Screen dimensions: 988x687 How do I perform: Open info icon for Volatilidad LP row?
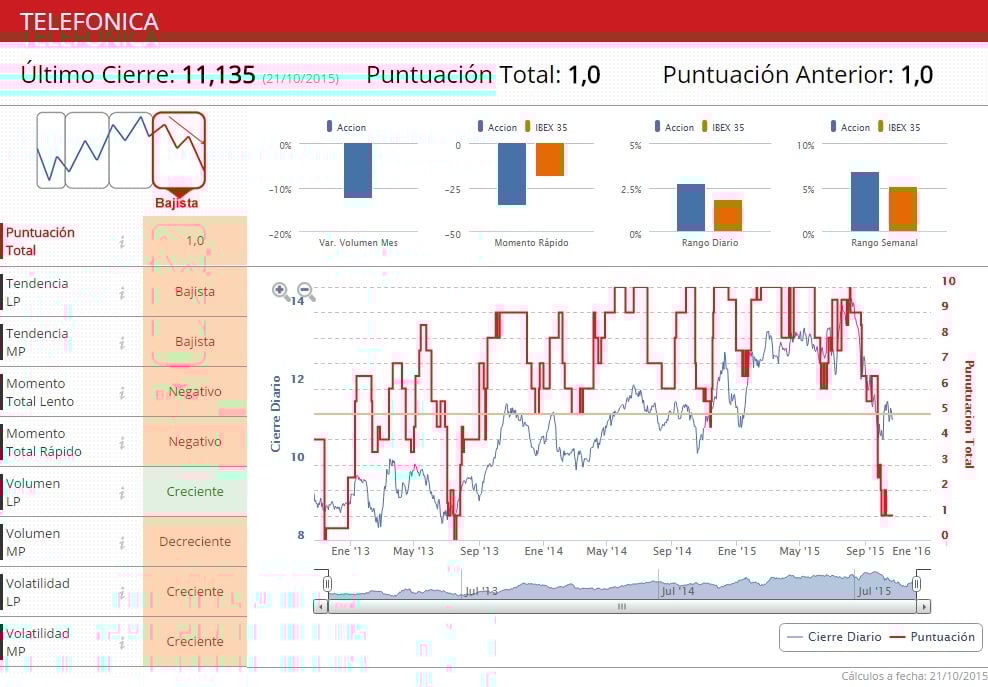122,592
